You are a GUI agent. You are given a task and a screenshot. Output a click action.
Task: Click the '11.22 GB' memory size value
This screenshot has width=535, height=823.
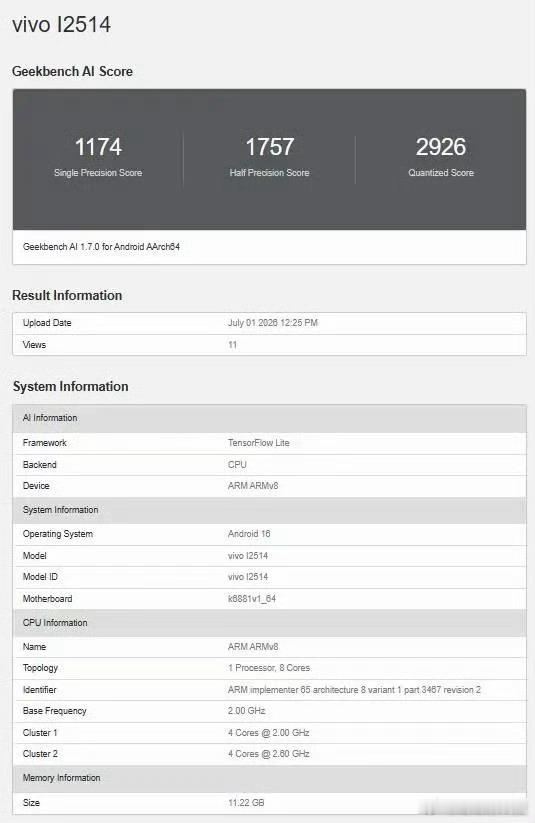pos(246,803)
